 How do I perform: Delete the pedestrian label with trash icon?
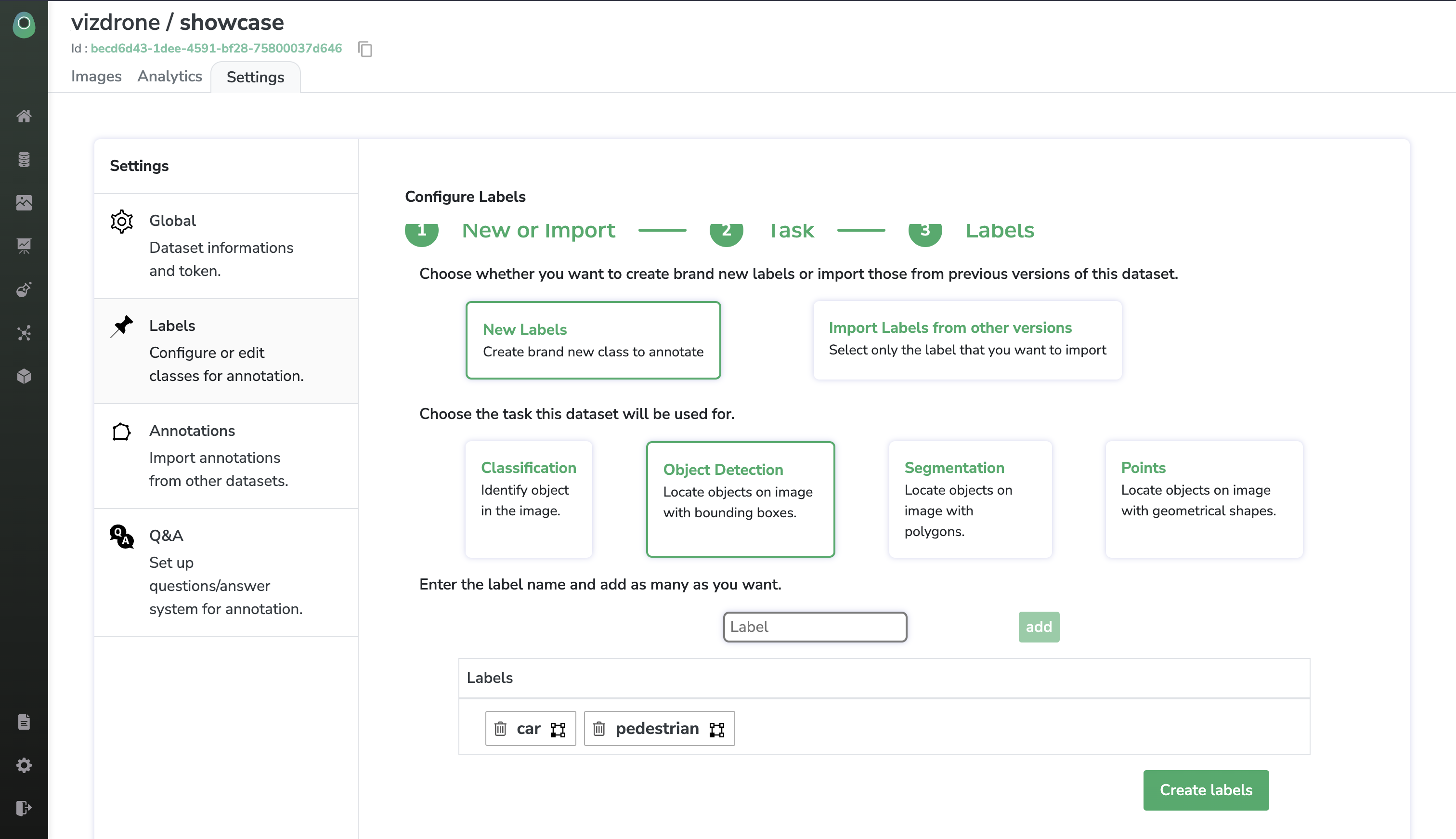(x=599, y=729)
